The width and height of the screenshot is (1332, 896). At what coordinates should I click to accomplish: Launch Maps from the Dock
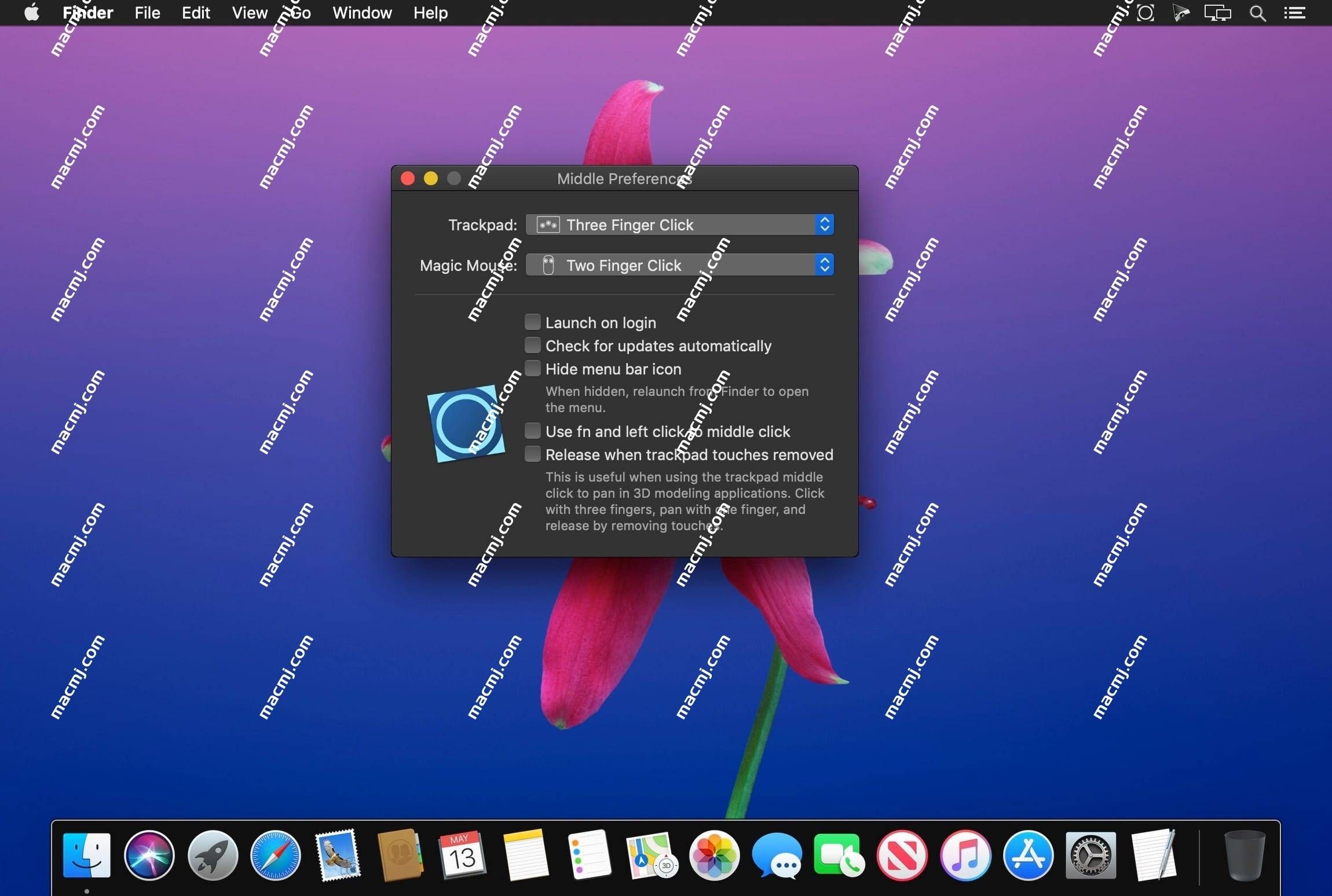coord(652,855)
